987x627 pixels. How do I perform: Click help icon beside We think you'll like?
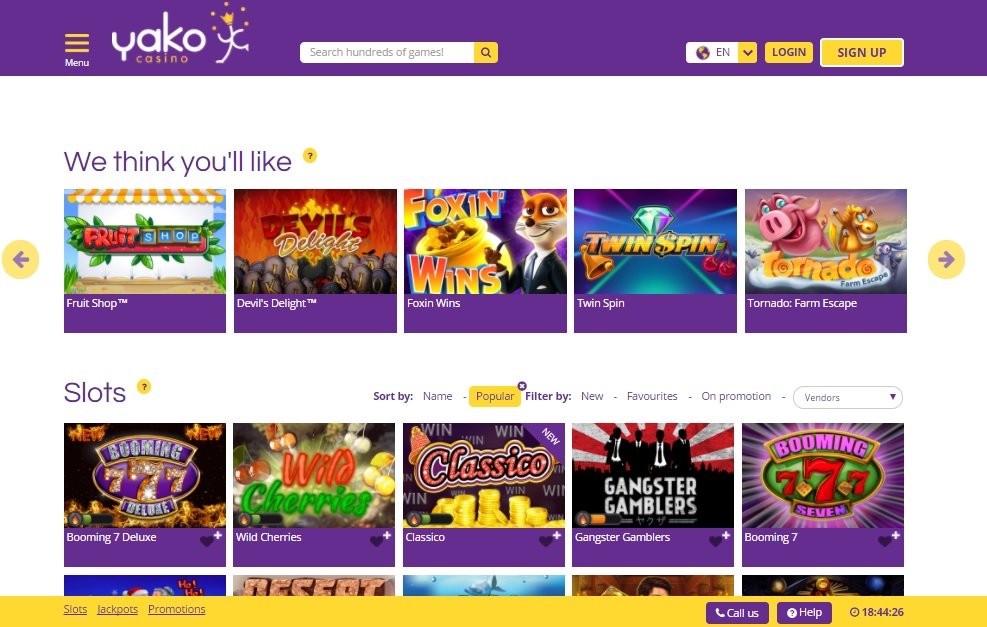[x=310, y=155]
